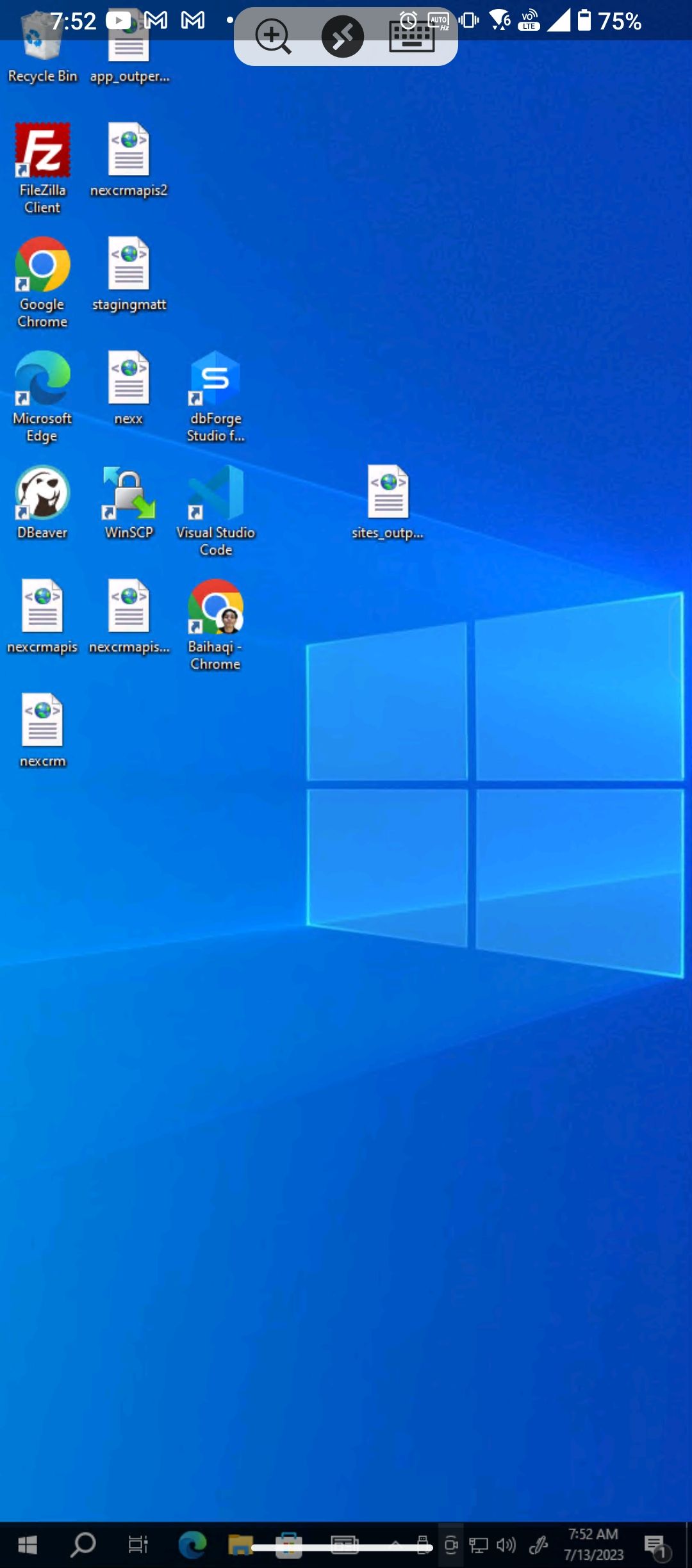Open the notification Action Center

[657, 1546]
